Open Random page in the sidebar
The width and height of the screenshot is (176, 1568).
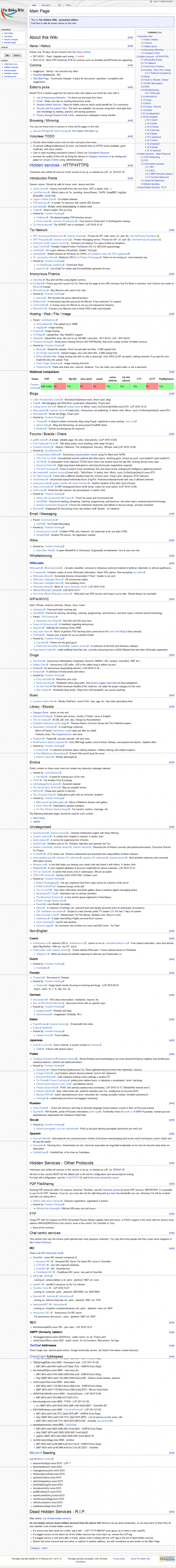pyautogui.click(x=10, y=42)
